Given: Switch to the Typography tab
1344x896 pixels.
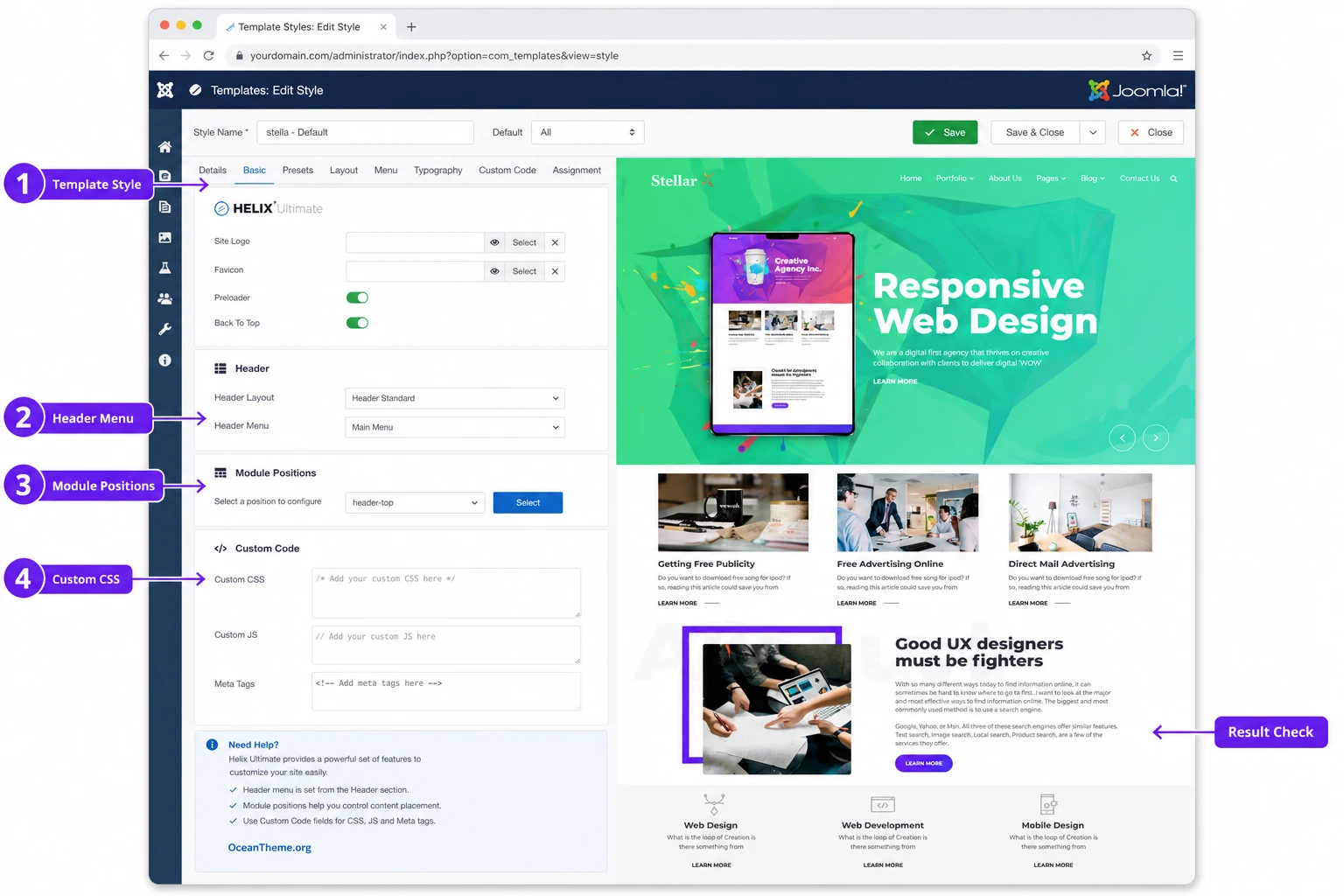Looking at the screenshot, I should click(437, 171).
